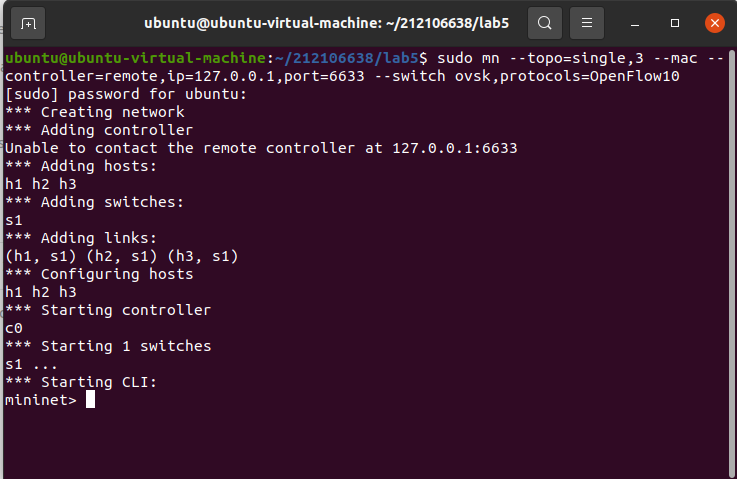This screenshot has width=737, height=479.
Task: Click the window title text
Action: click(x=327, y=23)
